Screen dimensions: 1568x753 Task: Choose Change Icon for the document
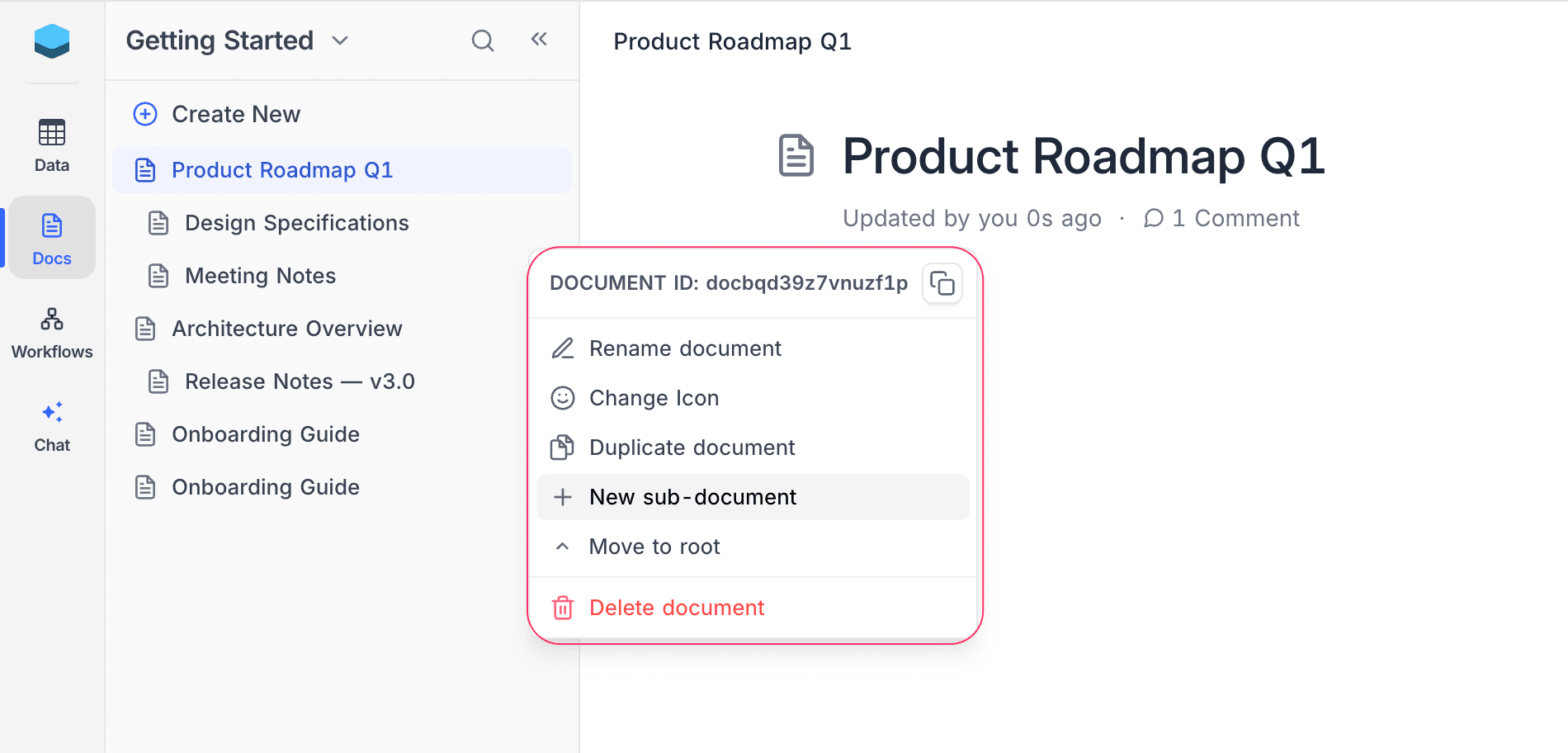coord(654,397)
